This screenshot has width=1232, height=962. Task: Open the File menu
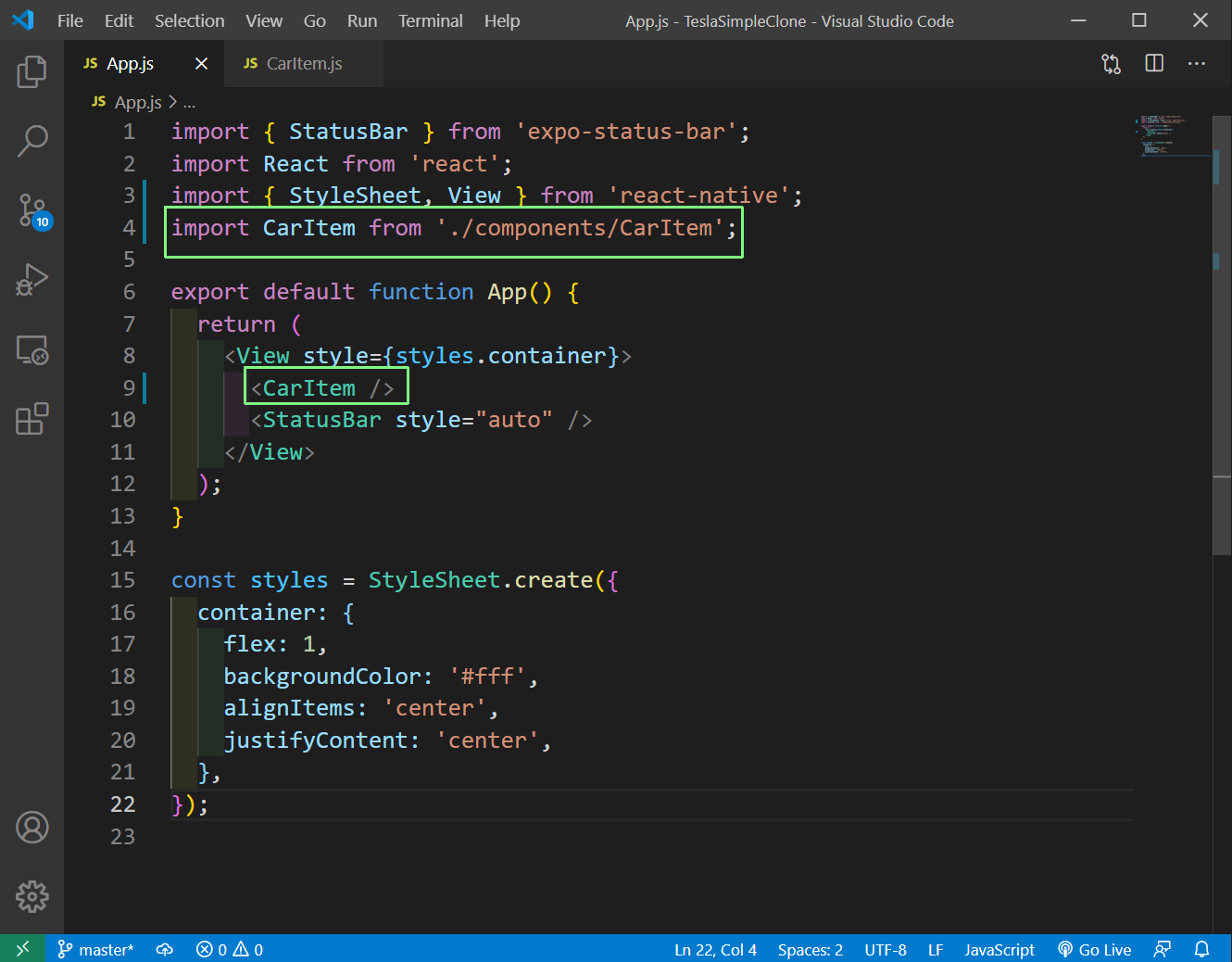70,20
